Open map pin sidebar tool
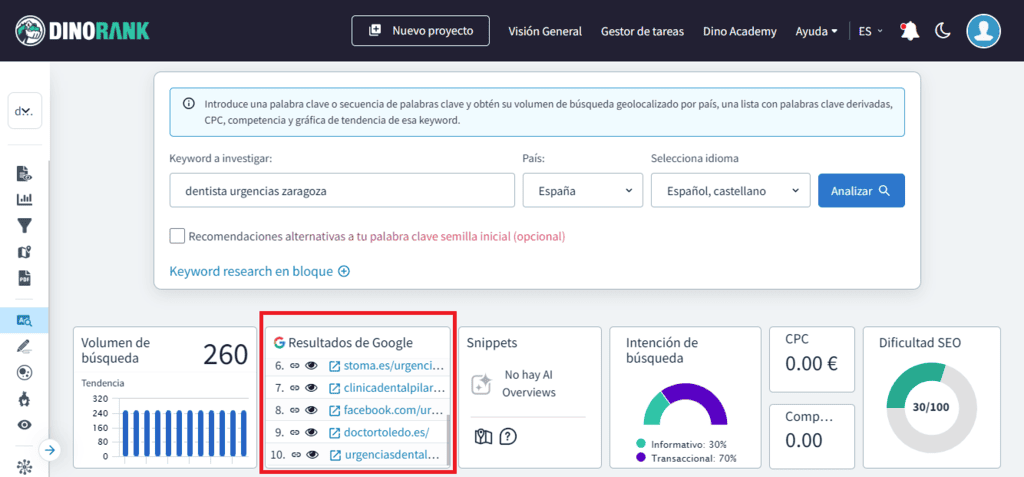This screenshot has width=1024, height=477. click(24, 252)
